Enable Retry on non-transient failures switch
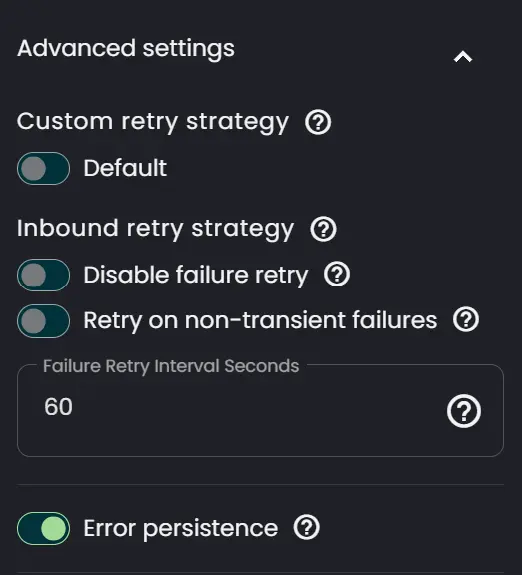Screen dimensions: 522x575 pos(43,321)
